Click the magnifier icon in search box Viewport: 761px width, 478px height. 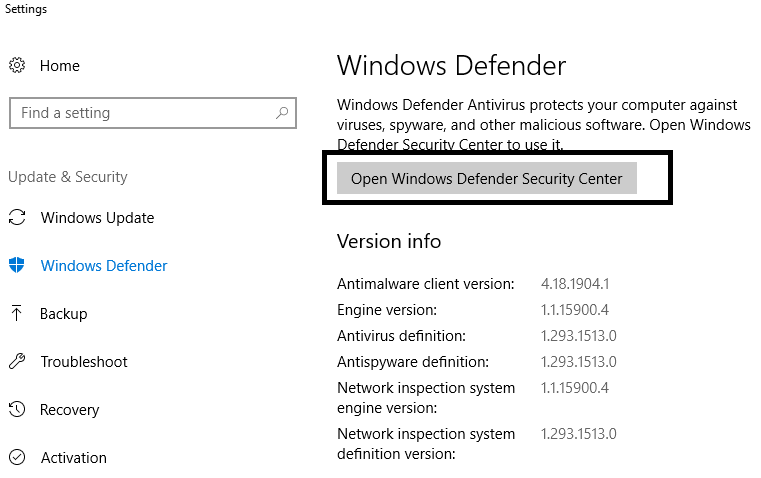tap(282, 113)
